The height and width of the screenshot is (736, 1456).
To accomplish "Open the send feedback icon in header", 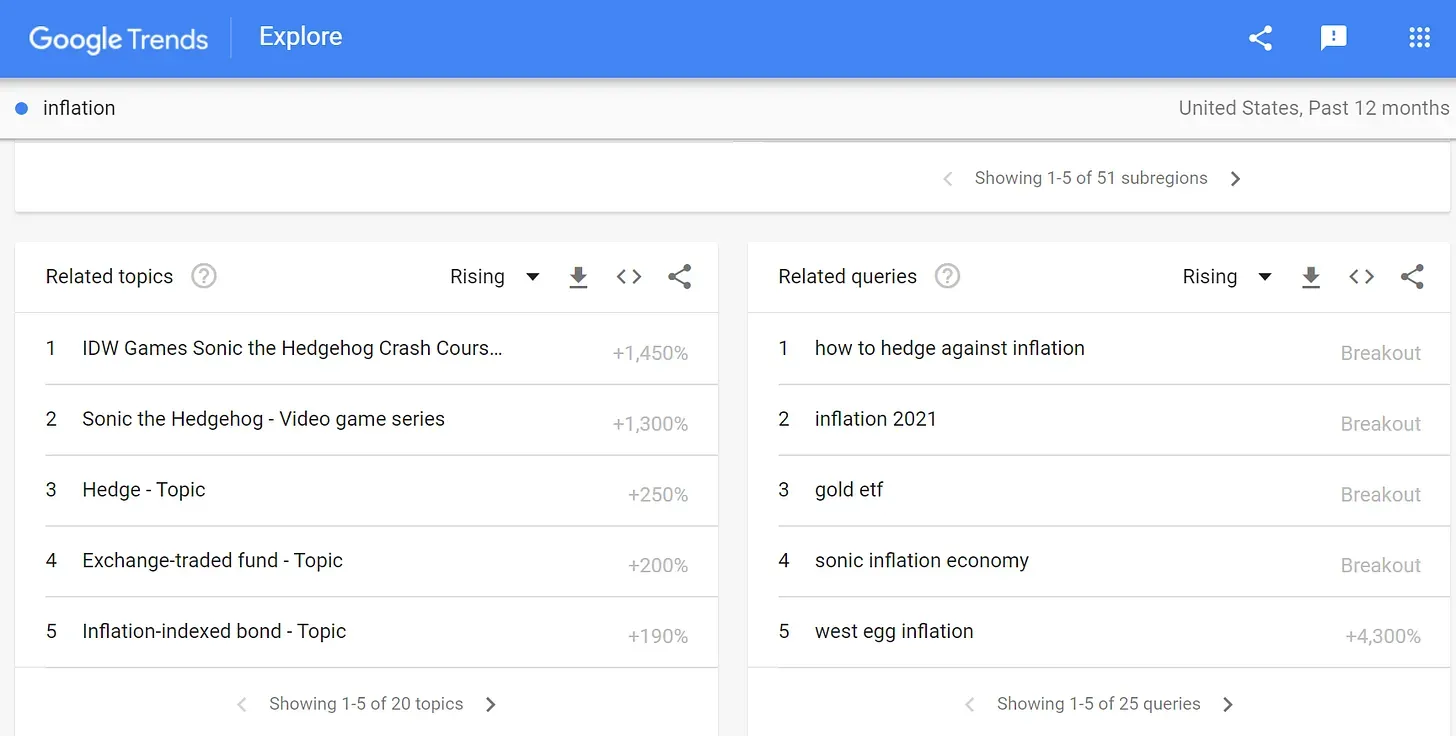I will (1333, 38).
